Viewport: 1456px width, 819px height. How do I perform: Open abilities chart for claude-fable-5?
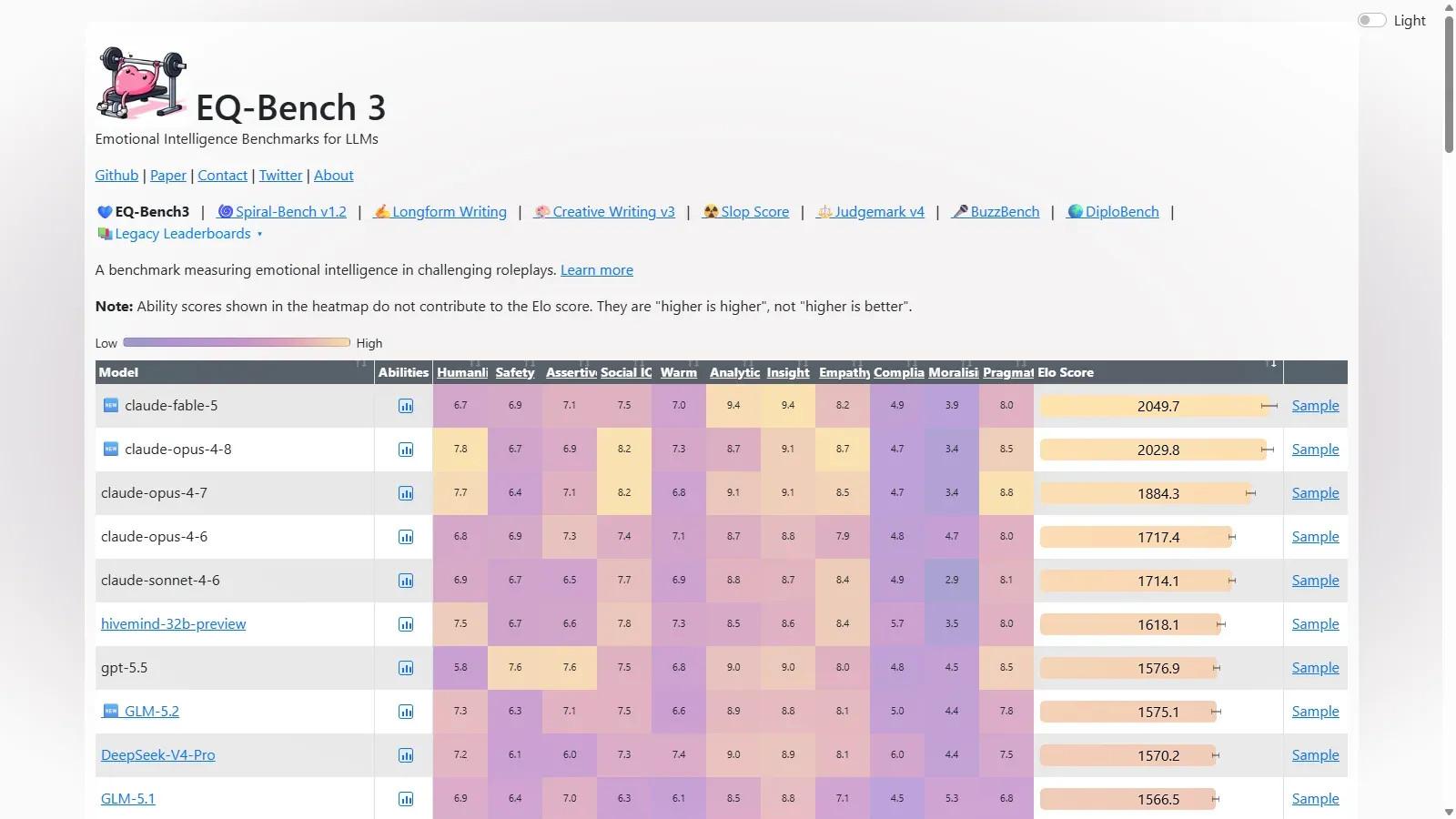(406, 406)
